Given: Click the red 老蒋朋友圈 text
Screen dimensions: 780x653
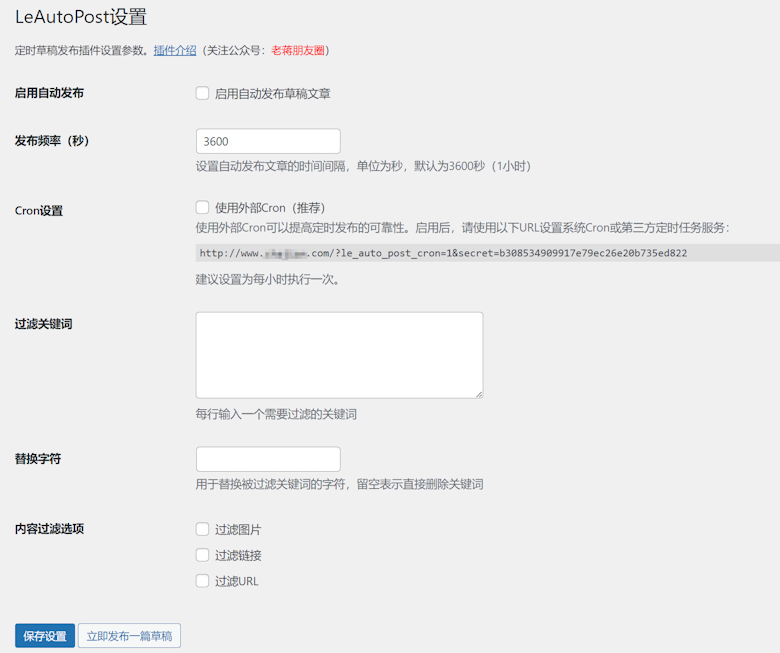Looking at the screenshot, I should pos(297,50).
